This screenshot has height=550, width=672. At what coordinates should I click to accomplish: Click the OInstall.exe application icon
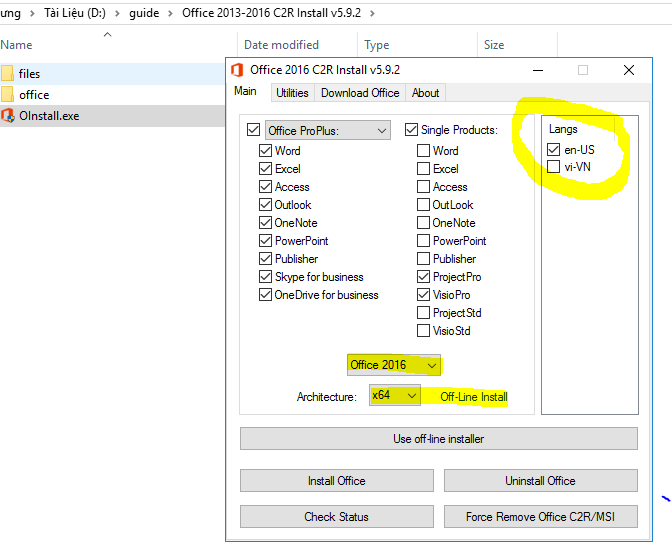point(7,116)
